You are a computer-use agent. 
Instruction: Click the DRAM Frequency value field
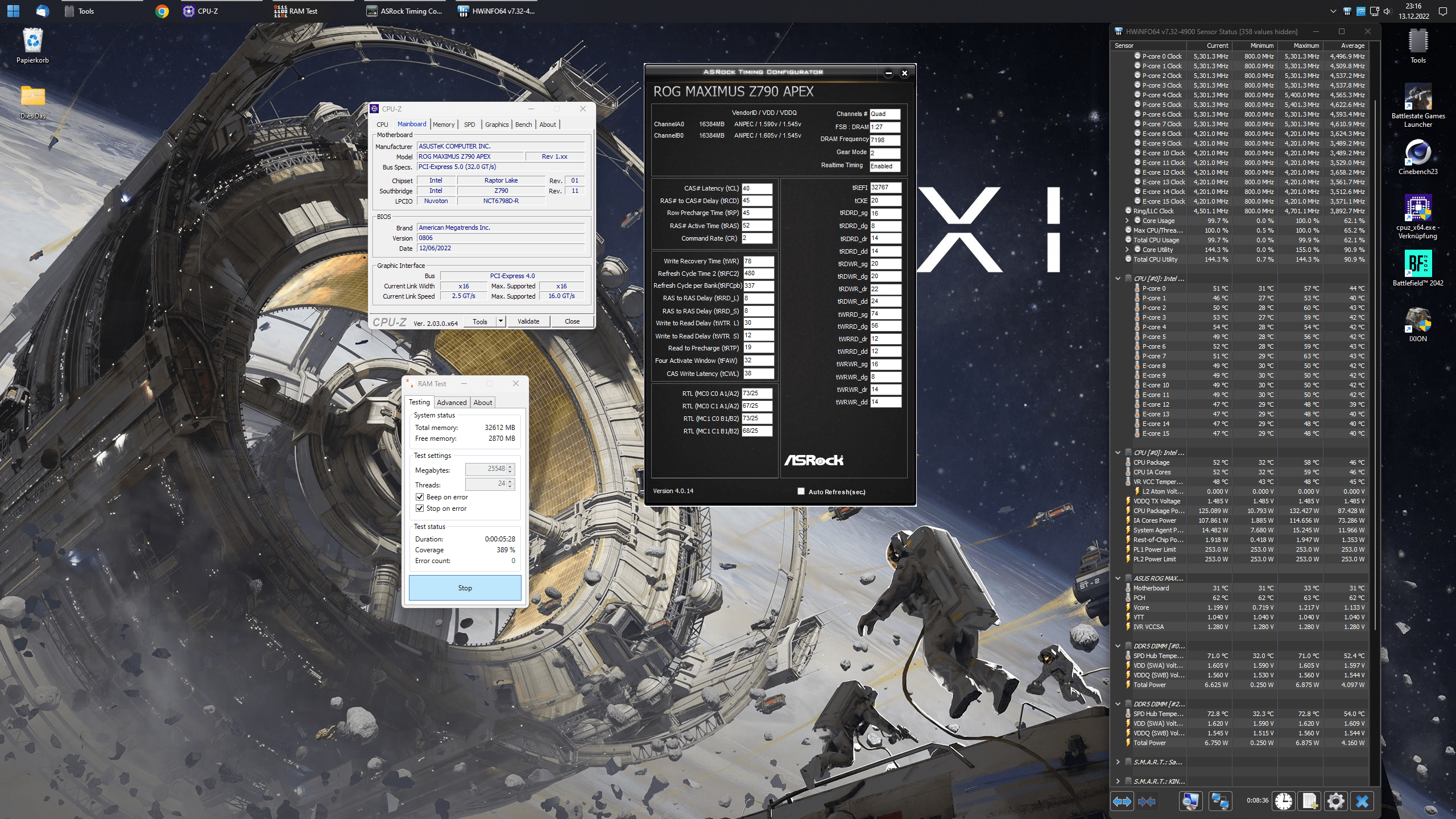[x=885, y=140]
